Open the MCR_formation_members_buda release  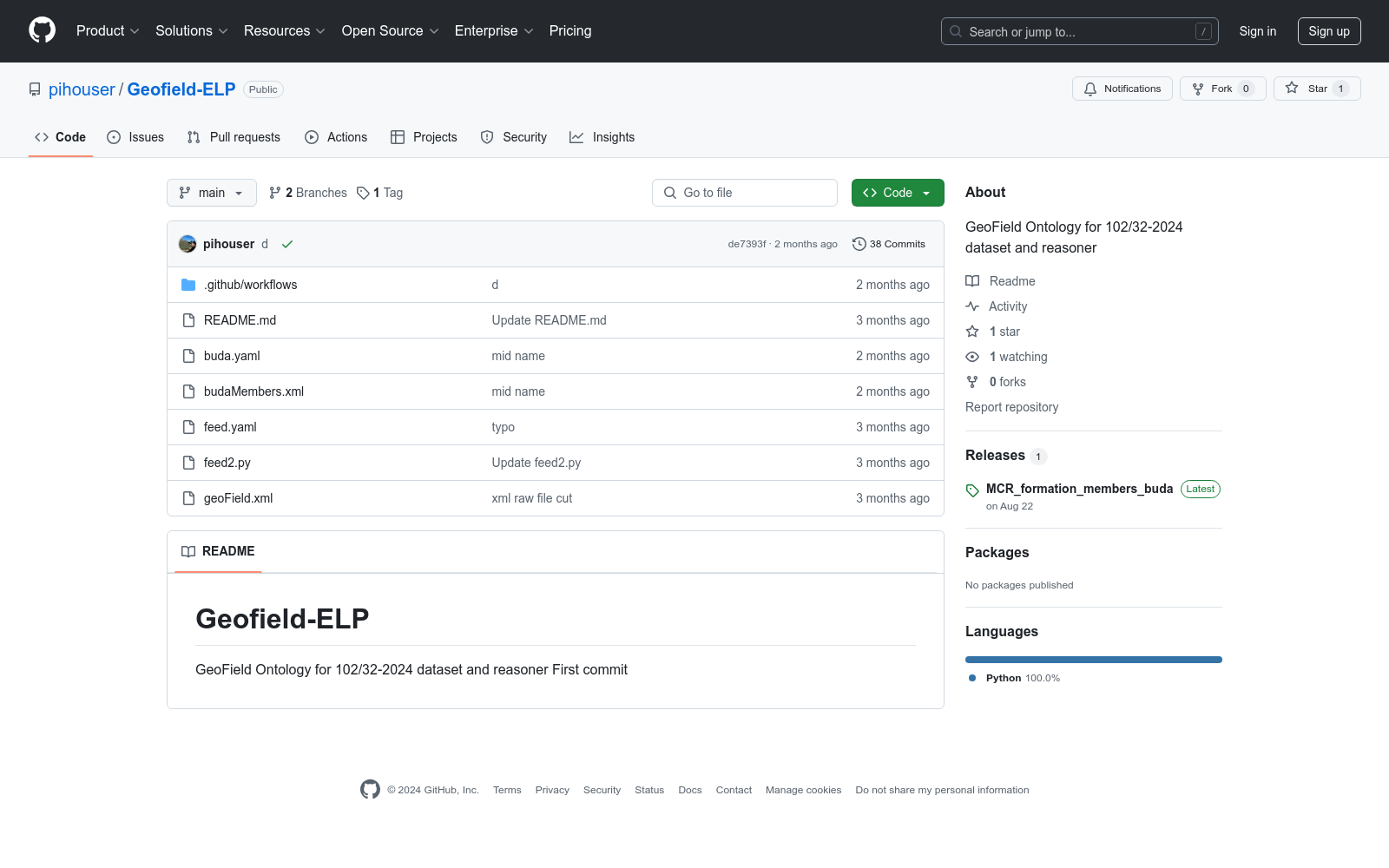(1079, 489)
